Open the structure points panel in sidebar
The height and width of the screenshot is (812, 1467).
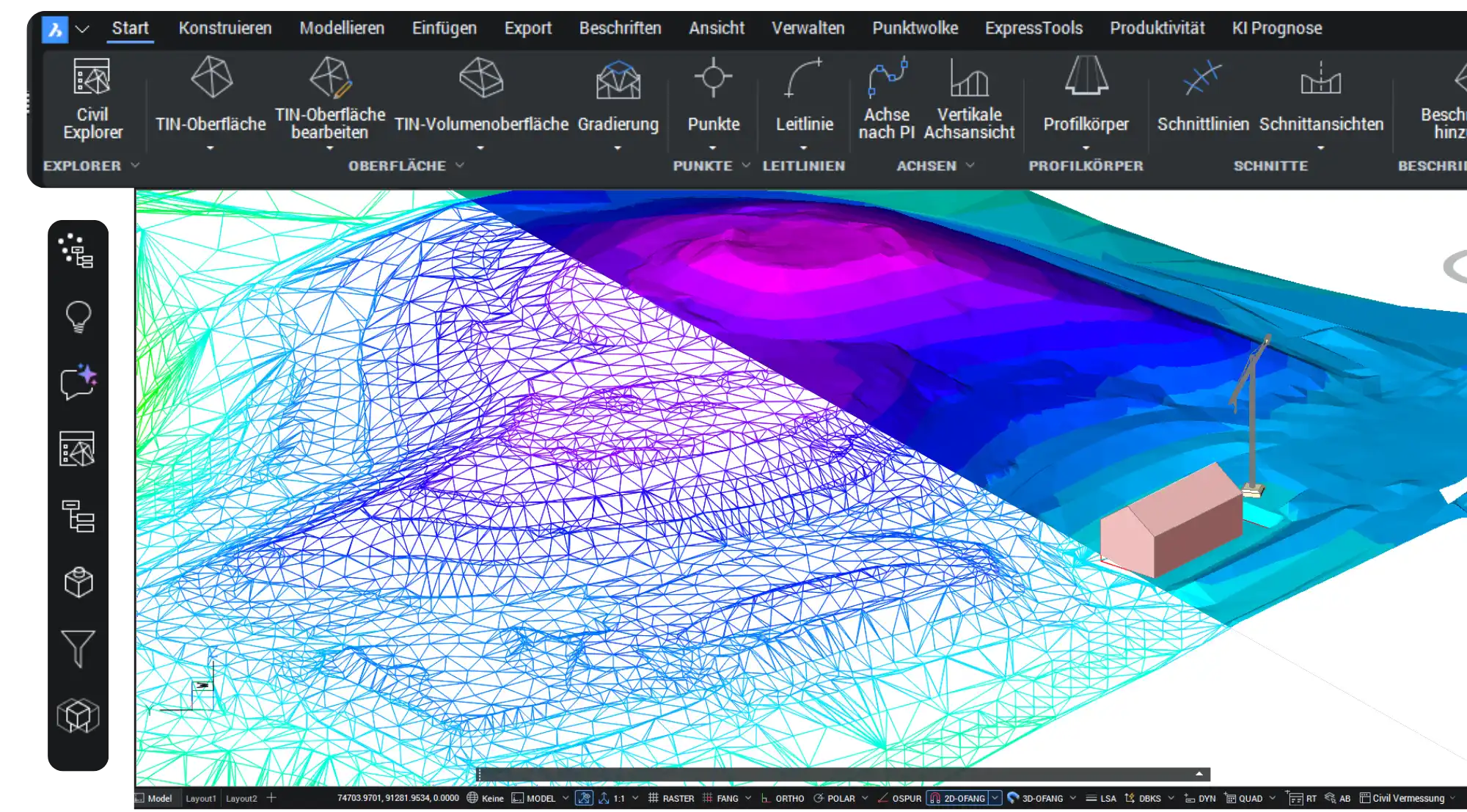point(77,251)
